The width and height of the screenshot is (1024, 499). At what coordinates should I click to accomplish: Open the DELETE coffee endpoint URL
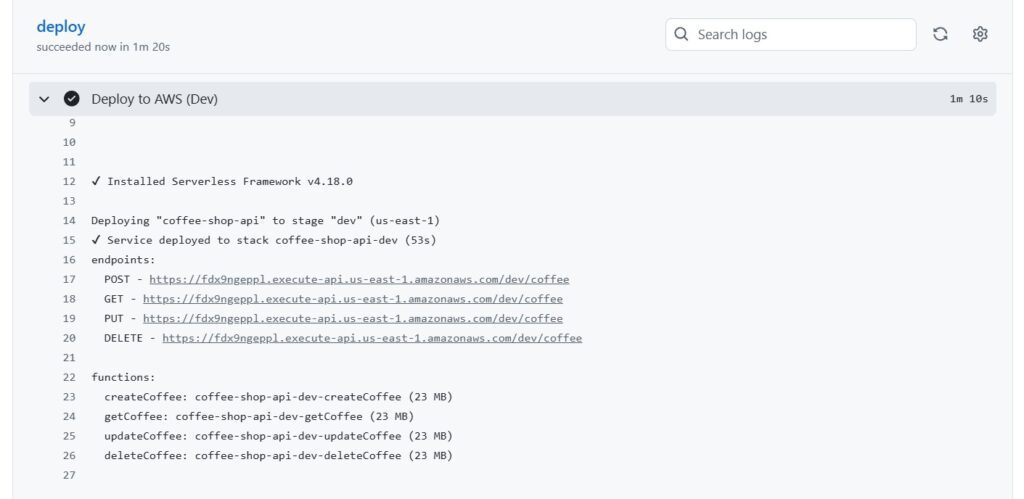click(x=372, y=338)
